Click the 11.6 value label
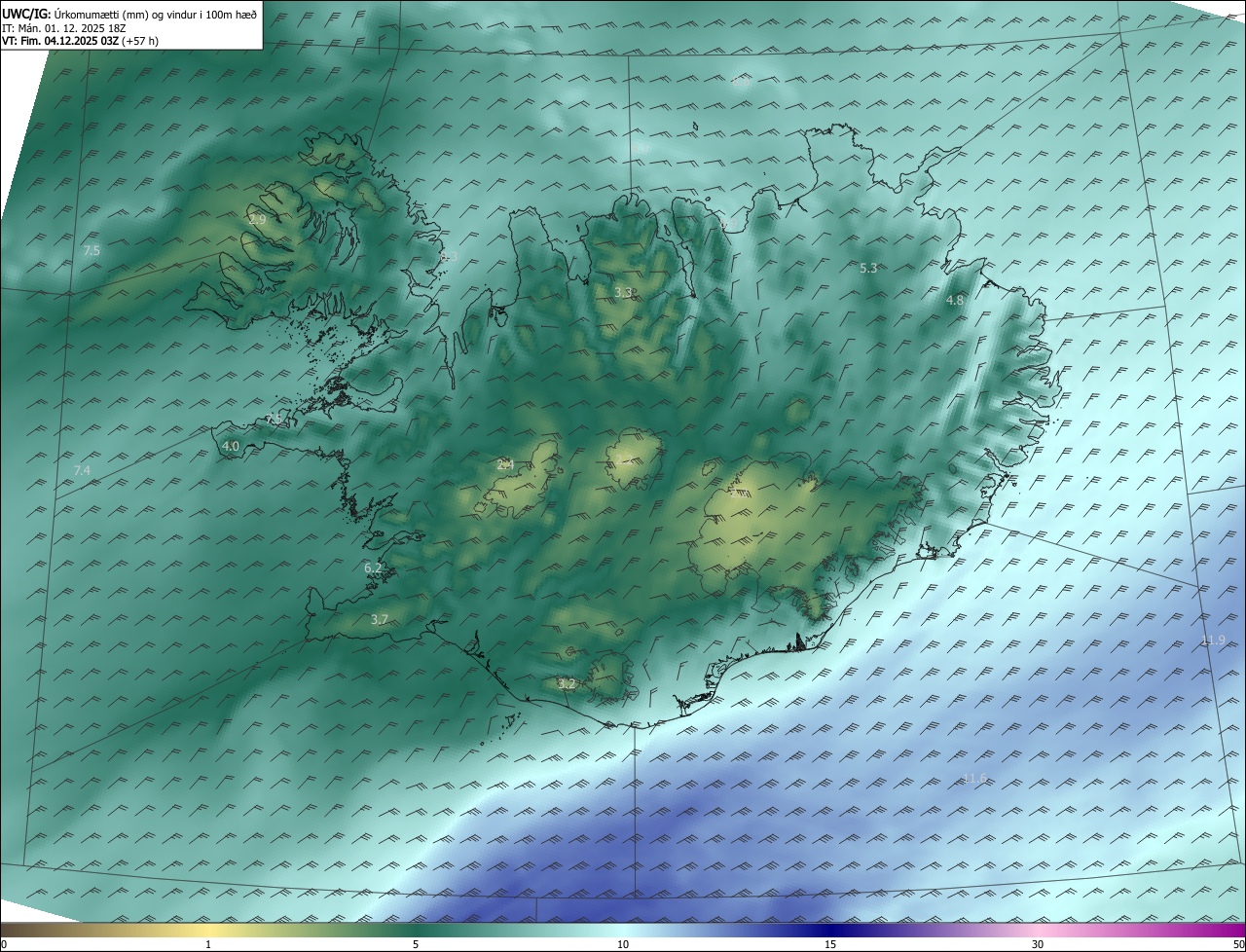1246x952 pixels. pyautogui.click(x=974, y=779)
